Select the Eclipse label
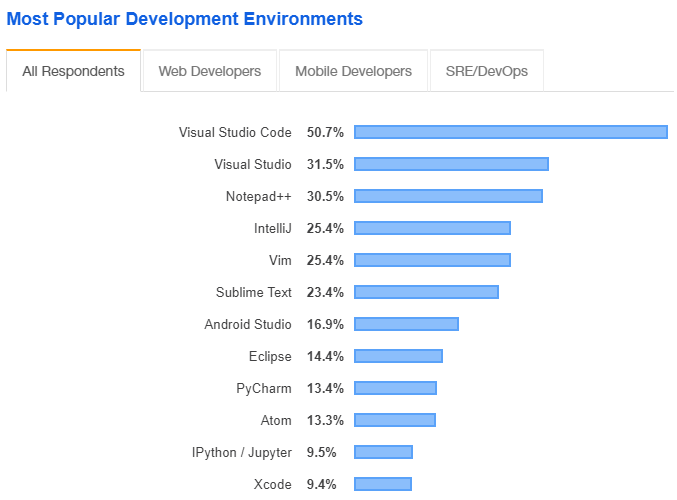 pos(270,356)
